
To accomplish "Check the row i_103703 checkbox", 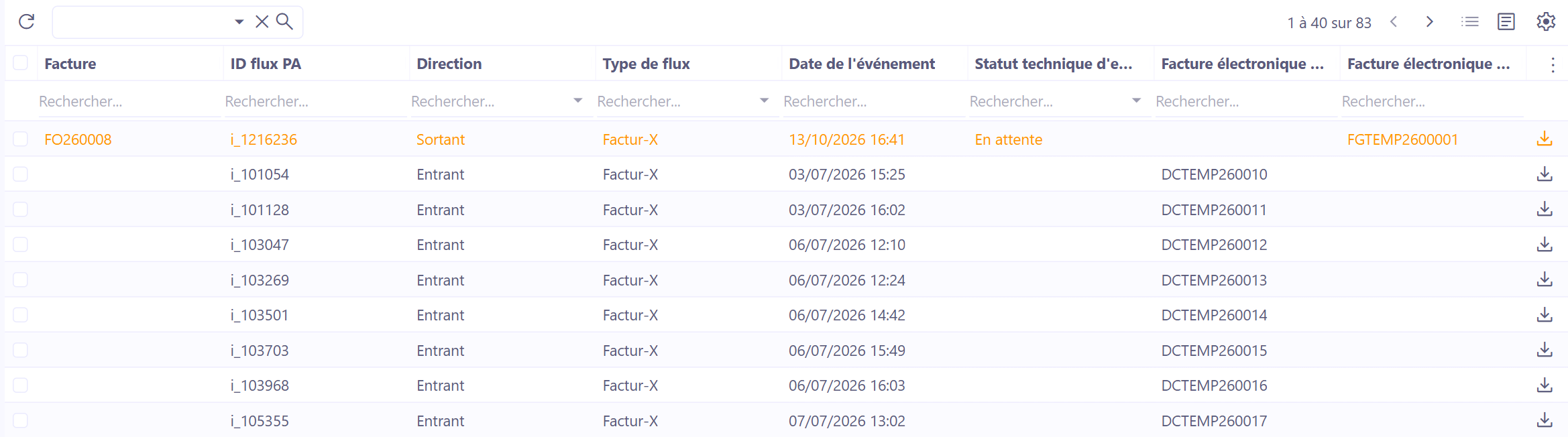I will coord(21,350).
